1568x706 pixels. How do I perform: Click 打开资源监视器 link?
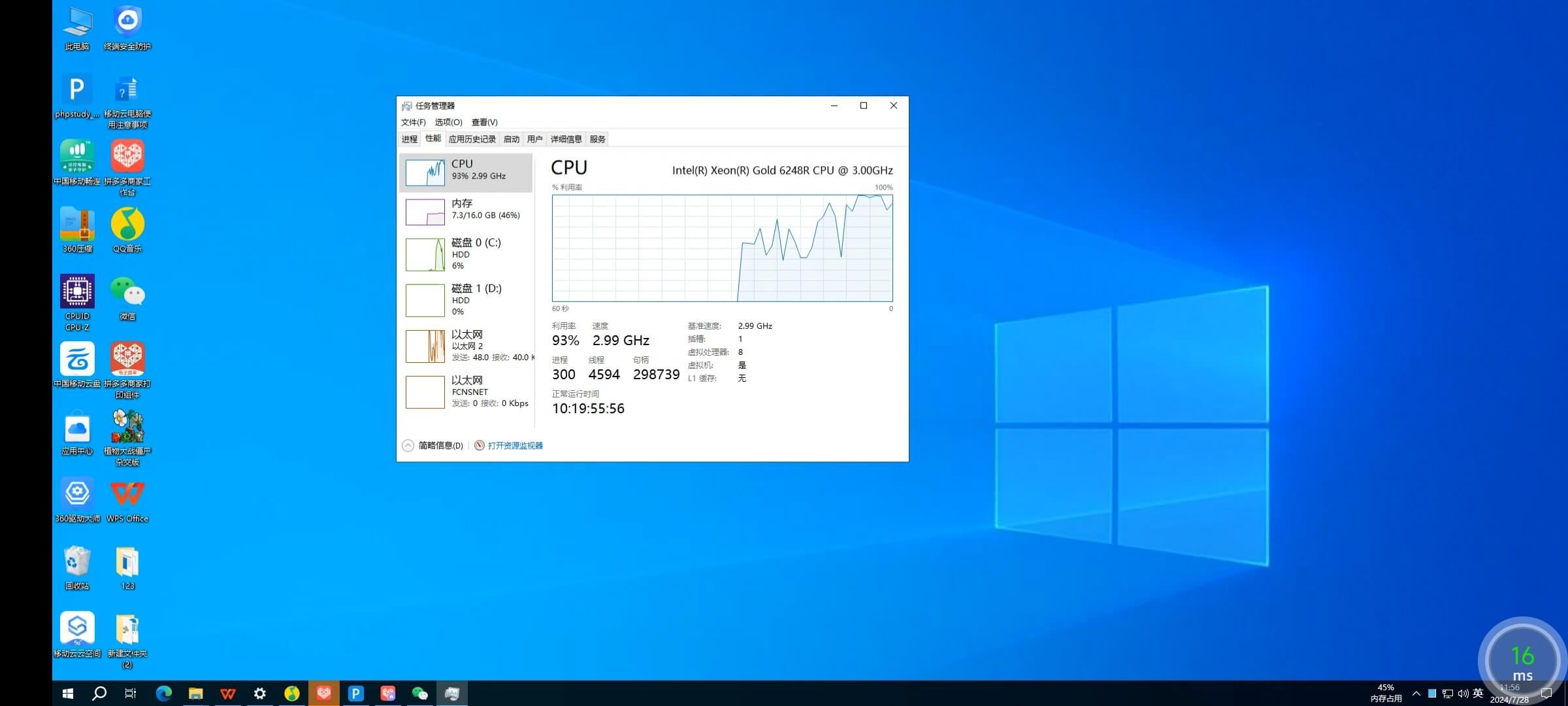(515, 446)
